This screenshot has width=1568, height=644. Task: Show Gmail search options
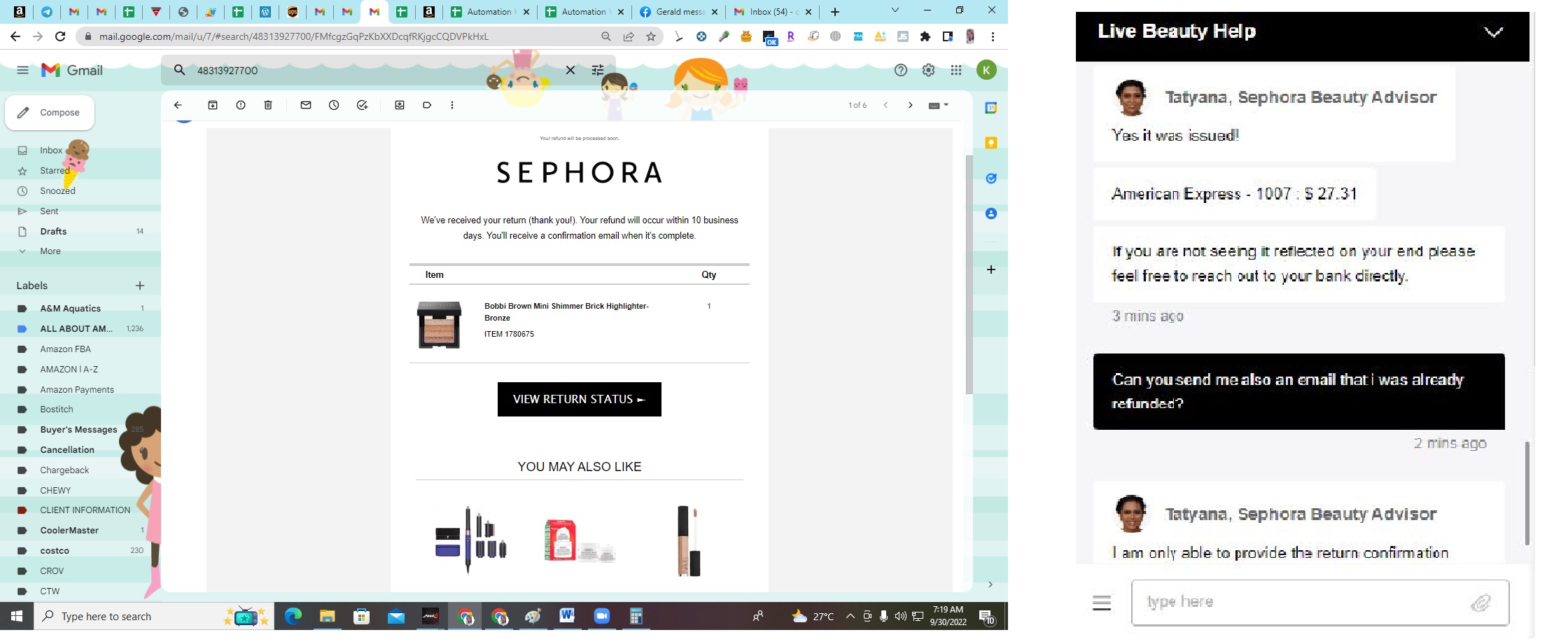pos(598,70)
